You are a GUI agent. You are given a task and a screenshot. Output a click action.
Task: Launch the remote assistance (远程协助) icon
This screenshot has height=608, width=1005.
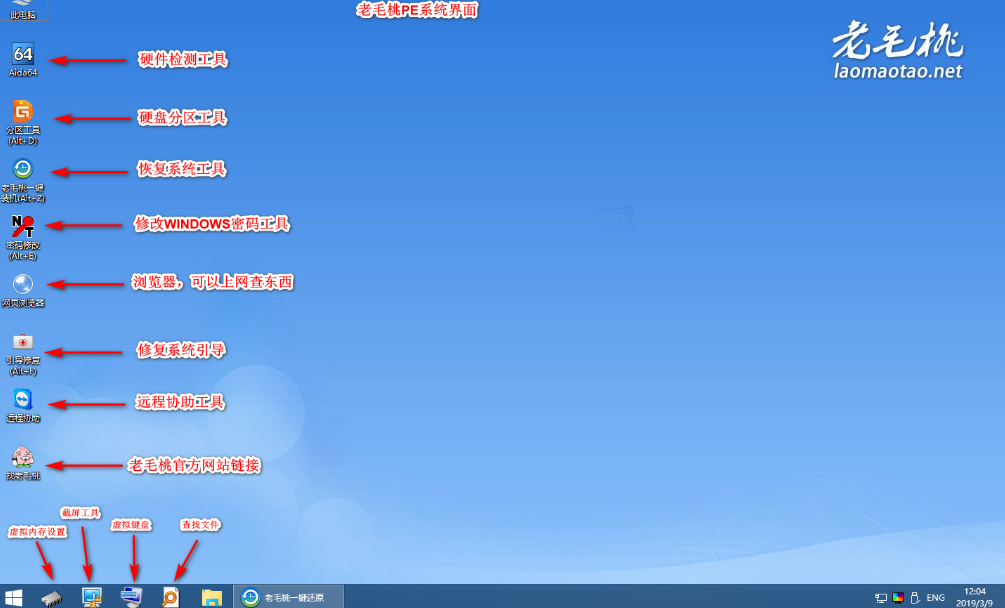(x=23, y=399)
